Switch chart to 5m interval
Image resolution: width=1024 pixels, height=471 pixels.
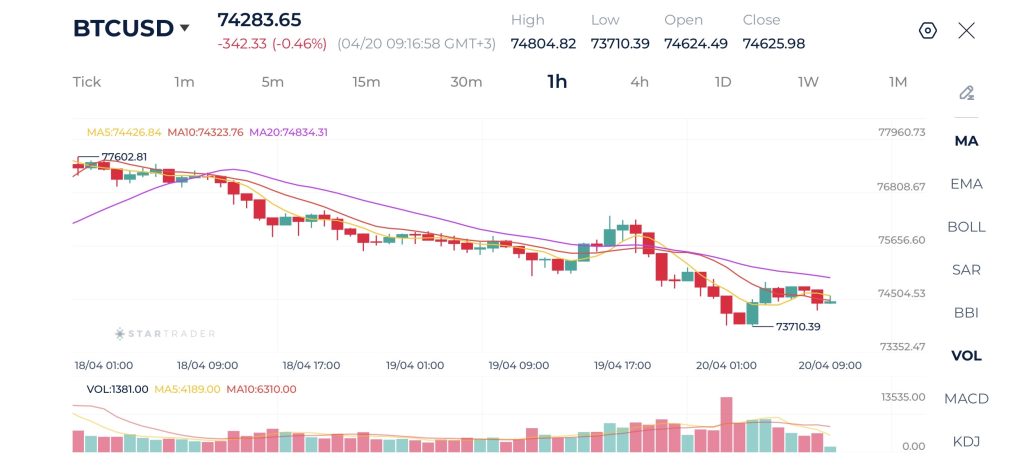pyautogui.click(x=272, y=82)
